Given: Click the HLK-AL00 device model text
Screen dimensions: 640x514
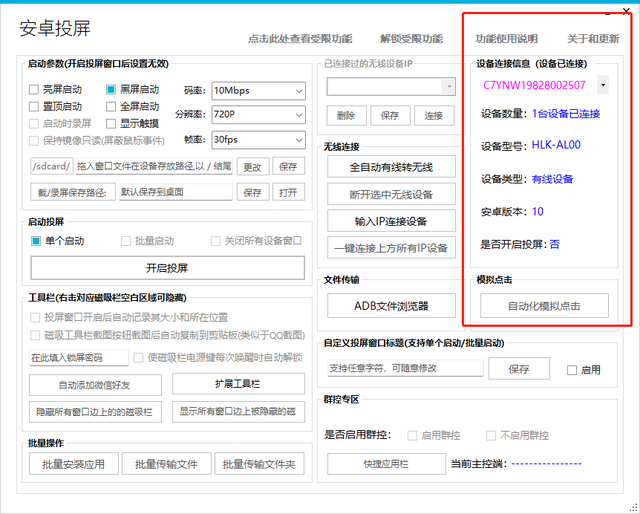Looking at the screenshot, I should pos(556,145).
